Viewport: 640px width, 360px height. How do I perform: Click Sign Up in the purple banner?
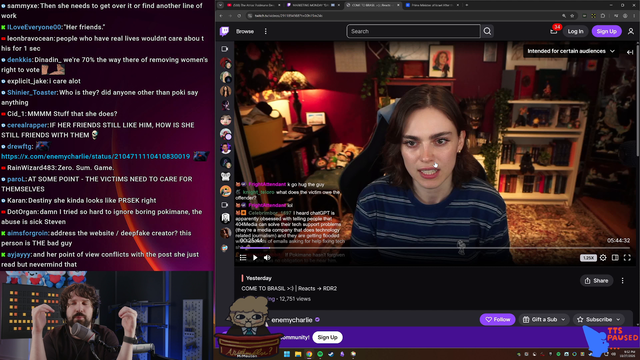click(327, 337)
